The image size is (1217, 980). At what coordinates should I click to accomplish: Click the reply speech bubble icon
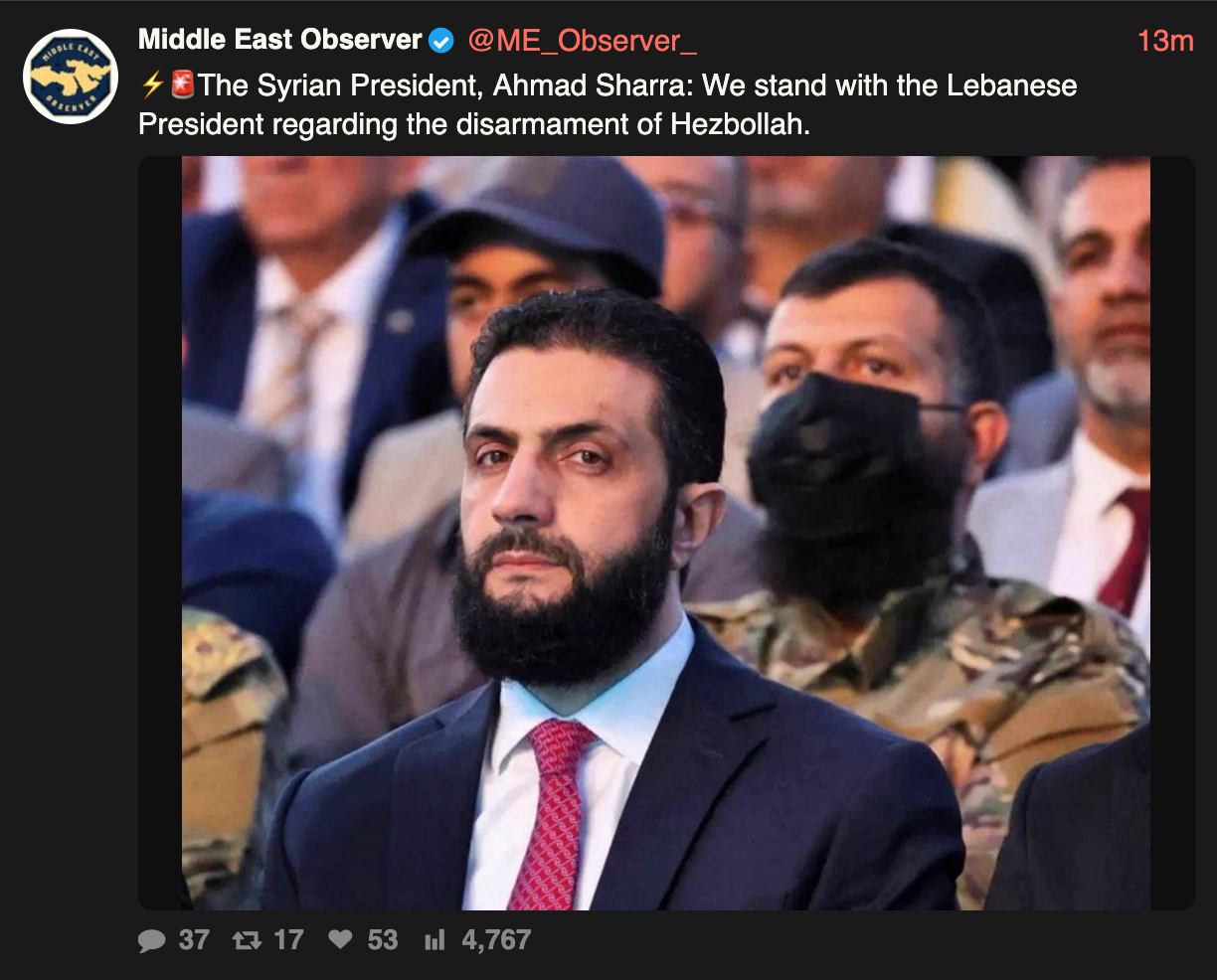pyautogui.click(x=151, y=940)
